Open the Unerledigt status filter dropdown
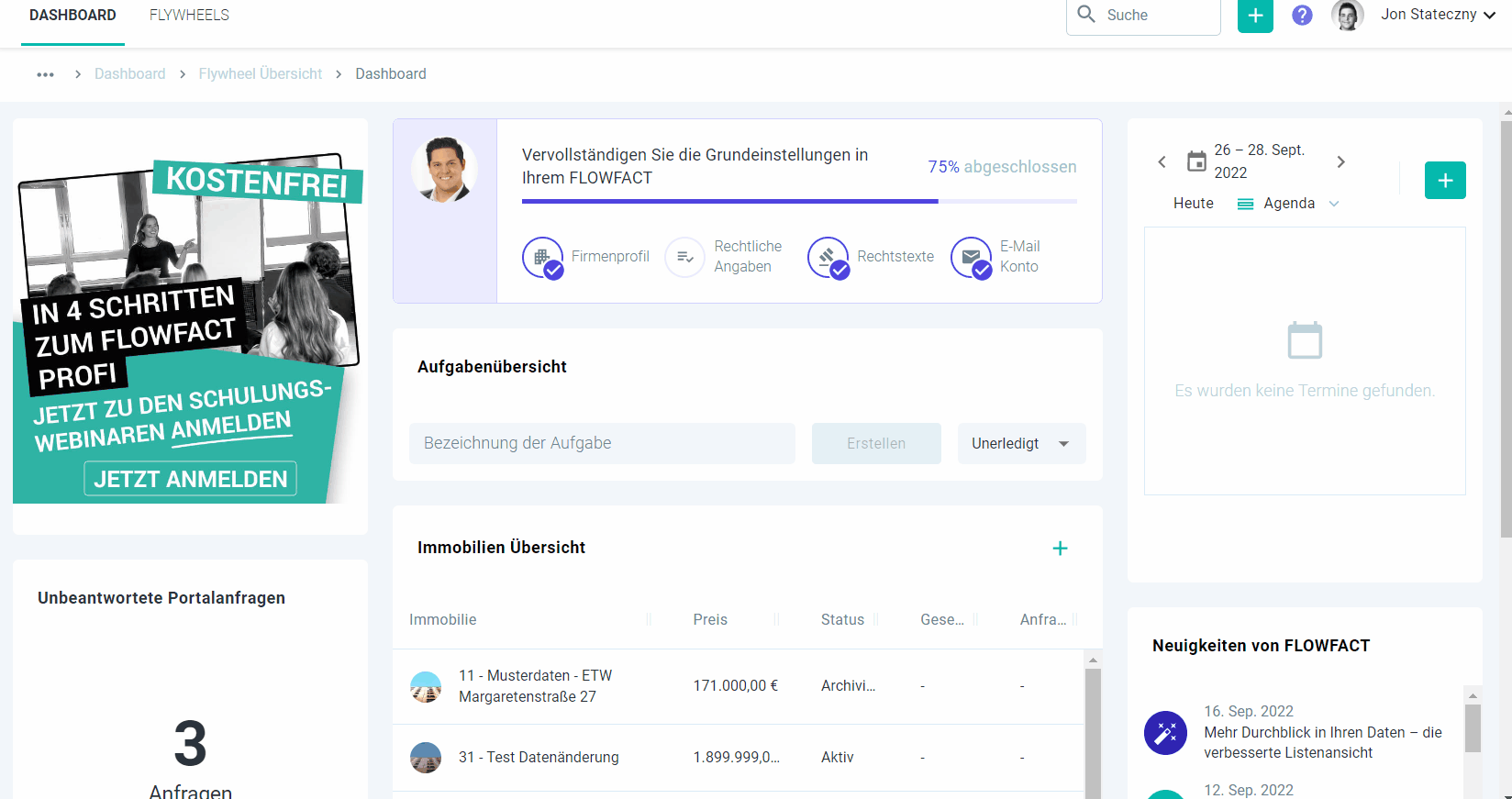1512x799 pixels. coord(1021,444)
